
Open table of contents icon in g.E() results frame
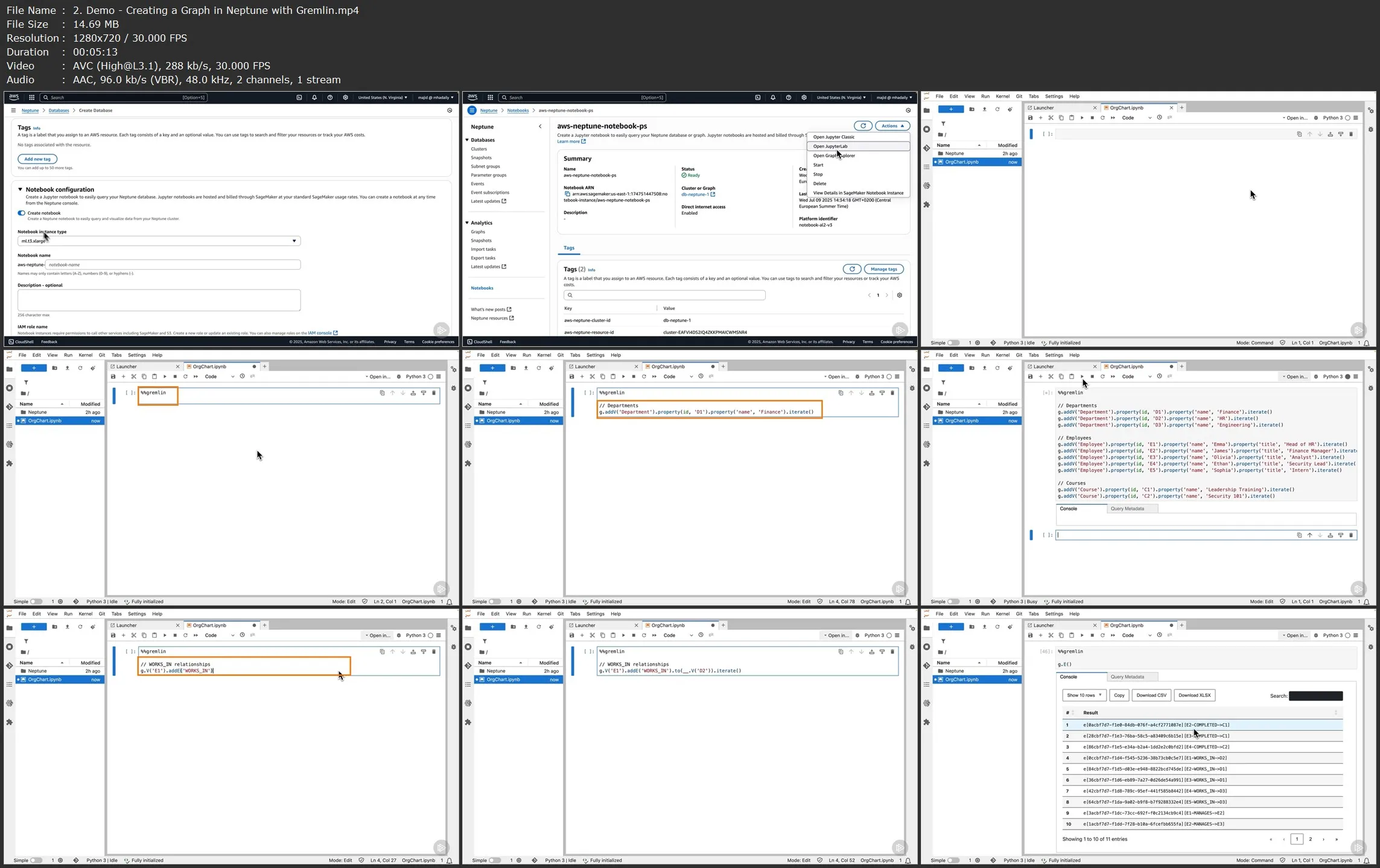pyautogui.click(x=926, y=684)
